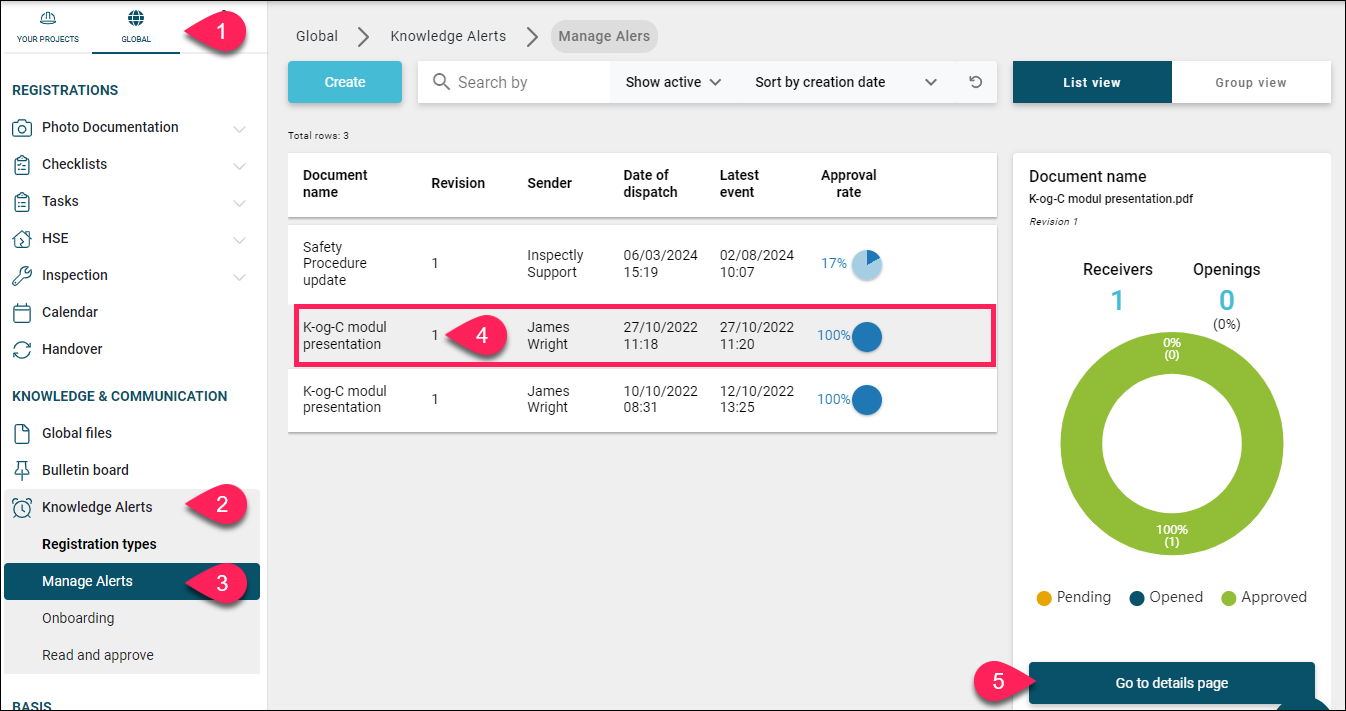
Task: Click the search magnifier icon
Action: (441, 82)
